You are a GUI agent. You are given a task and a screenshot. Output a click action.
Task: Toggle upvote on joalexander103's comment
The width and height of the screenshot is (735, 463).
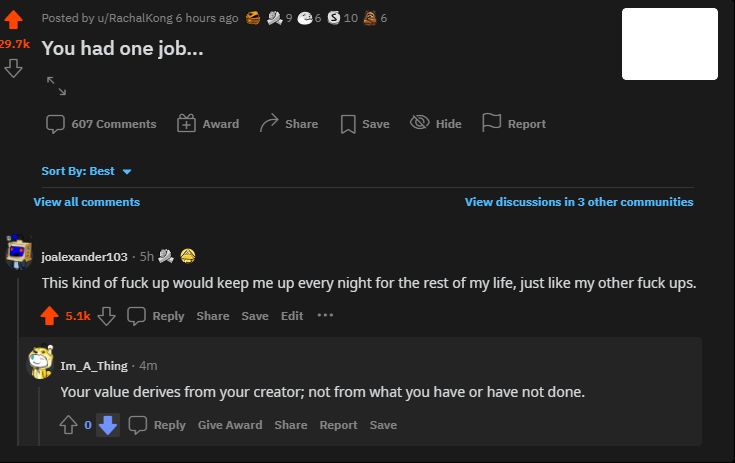click(49, 316)
